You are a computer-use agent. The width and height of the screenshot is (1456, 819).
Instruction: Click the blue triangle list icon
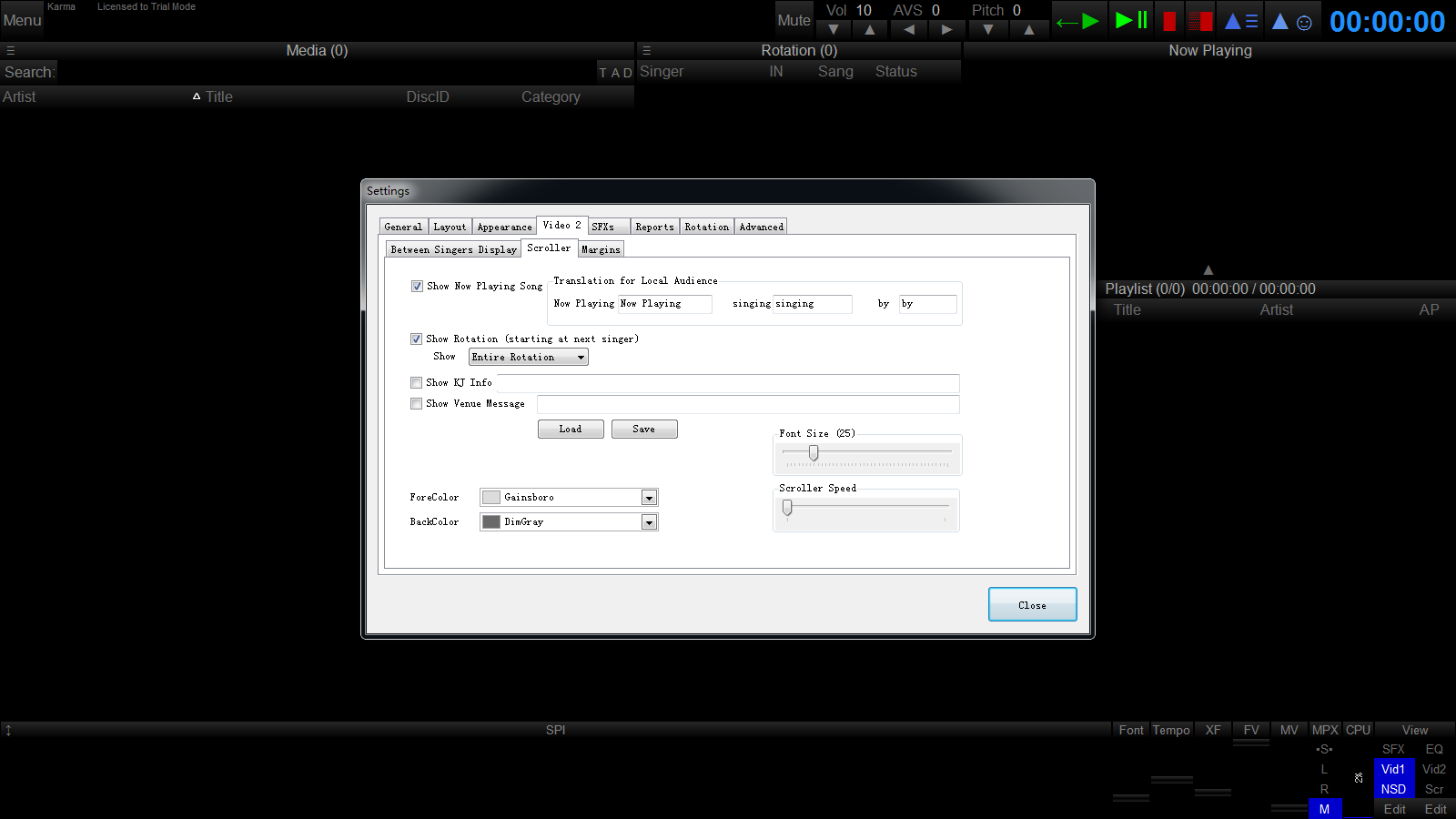[x=1241, y=22]
